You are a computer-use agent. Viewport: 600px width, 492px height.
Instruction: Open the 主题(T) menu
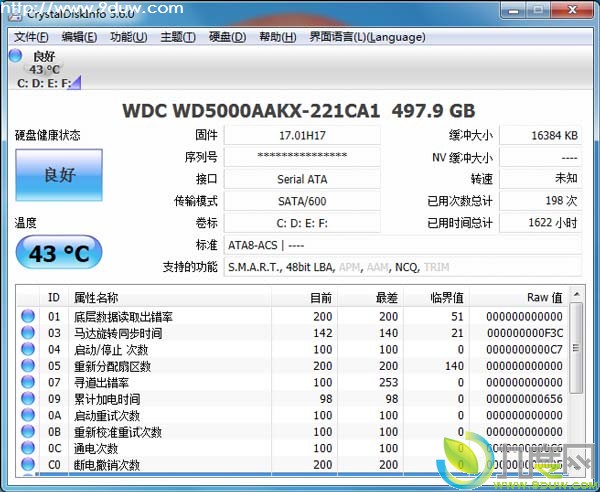pyautogui.click(x=178, y=37)
